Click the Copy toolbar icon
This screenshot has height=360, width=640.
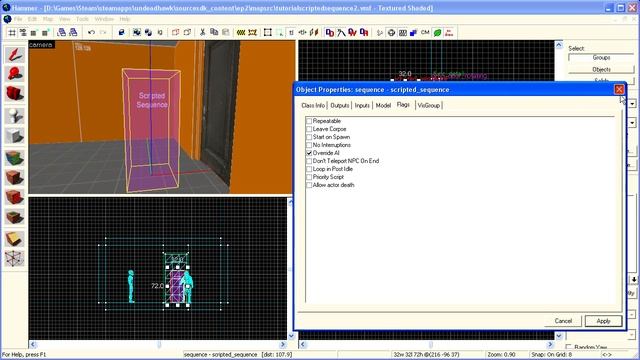click(214, 32)
